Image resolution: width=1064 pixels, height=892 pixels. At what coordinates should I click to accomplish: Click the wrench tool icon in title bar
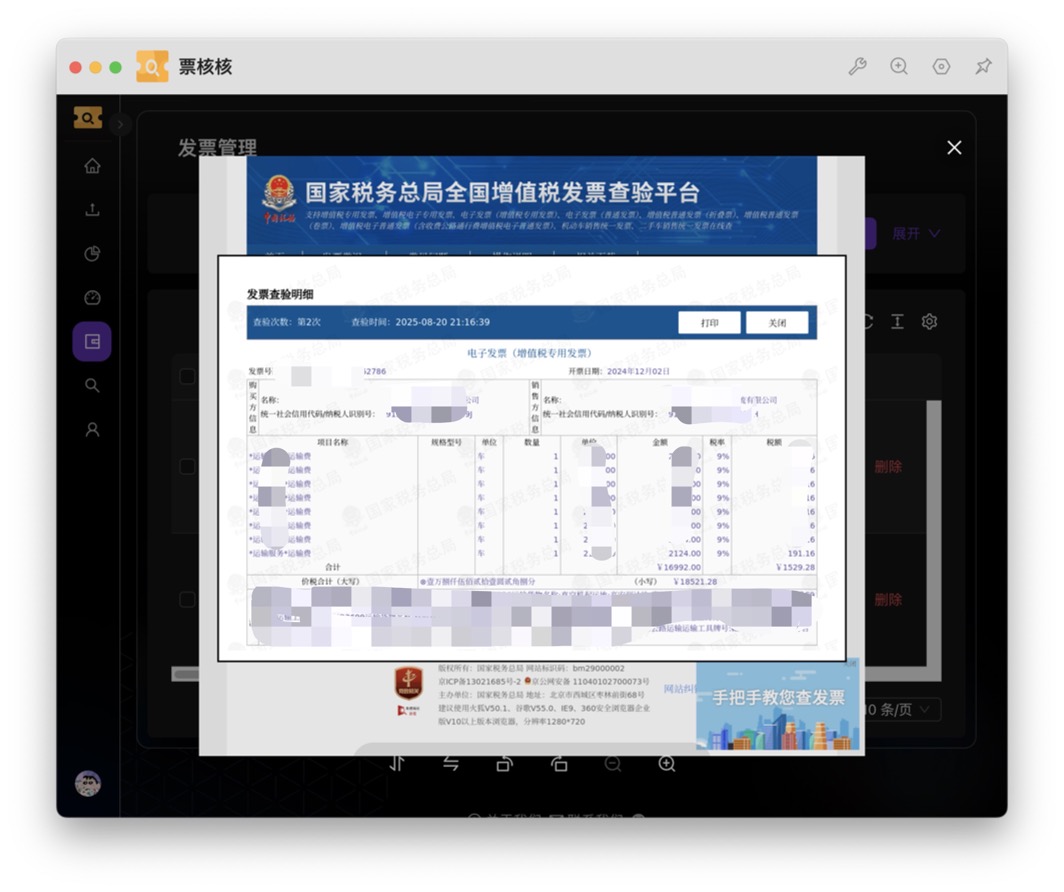pos(857,66)
